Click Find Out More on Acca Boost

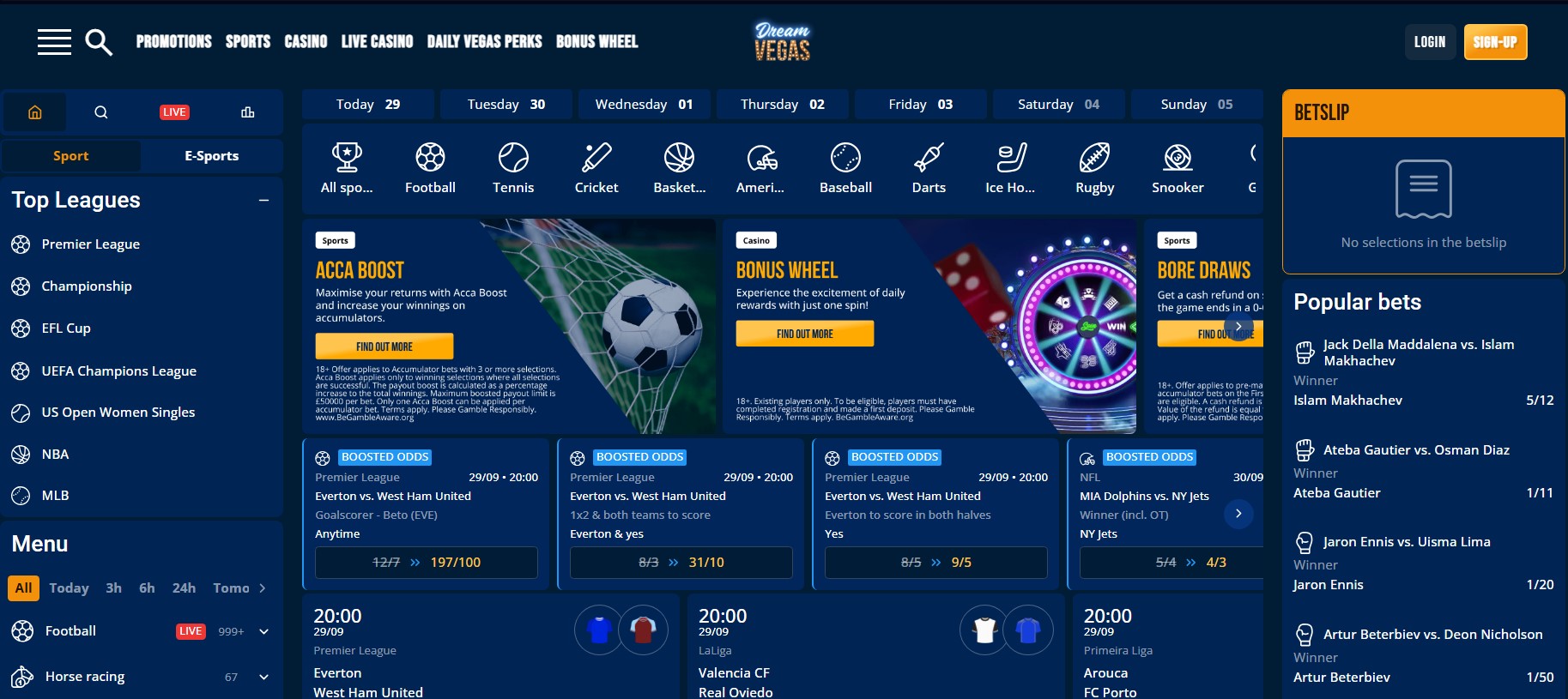[384, 346]
